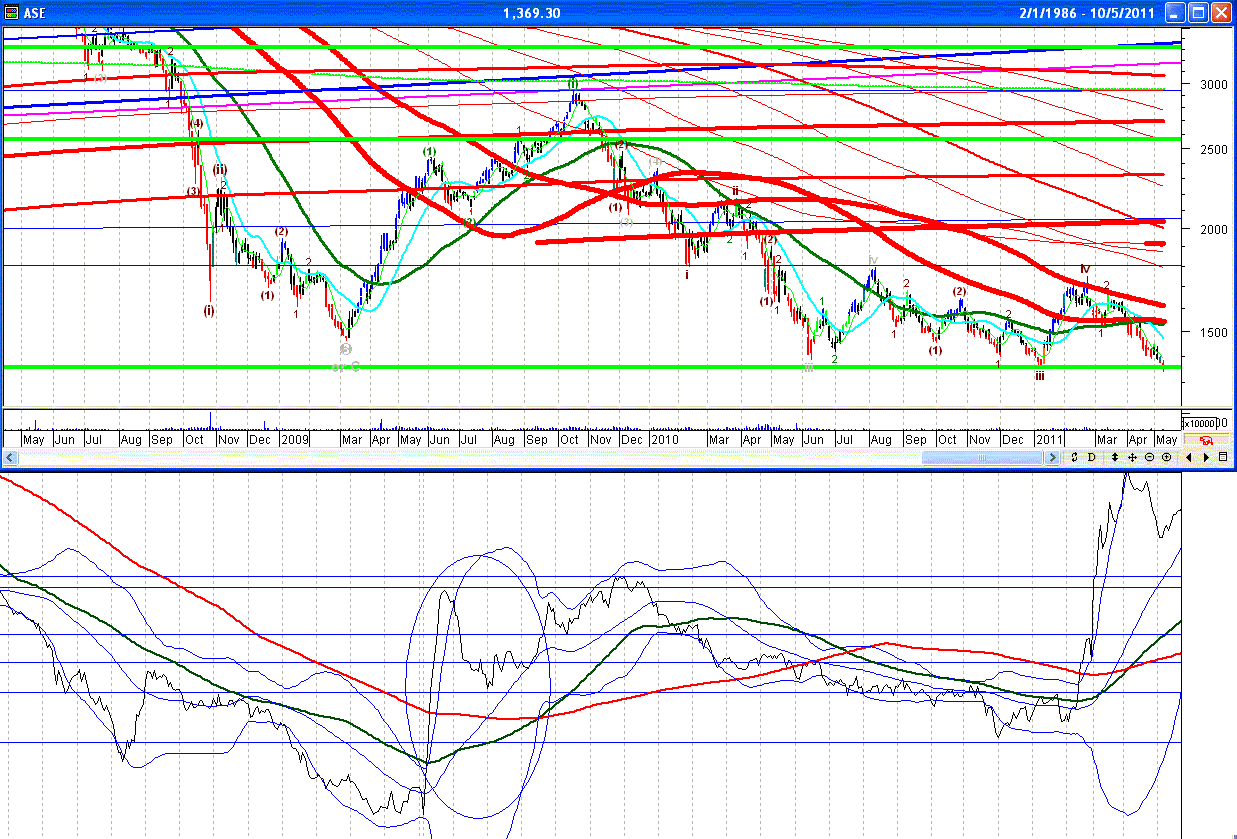This screenshot has width=1237, height=839.
Task: Click the horizontal scrollbar right arrow
Action: coord(1052,457)
